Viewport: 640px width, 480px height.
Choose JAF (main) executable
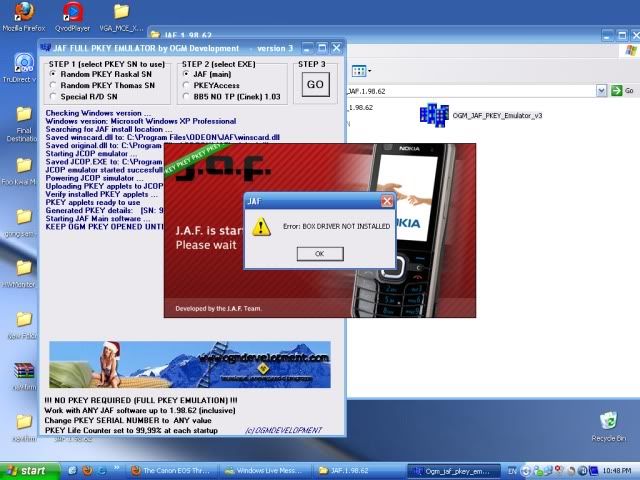(x=207, y=74)
